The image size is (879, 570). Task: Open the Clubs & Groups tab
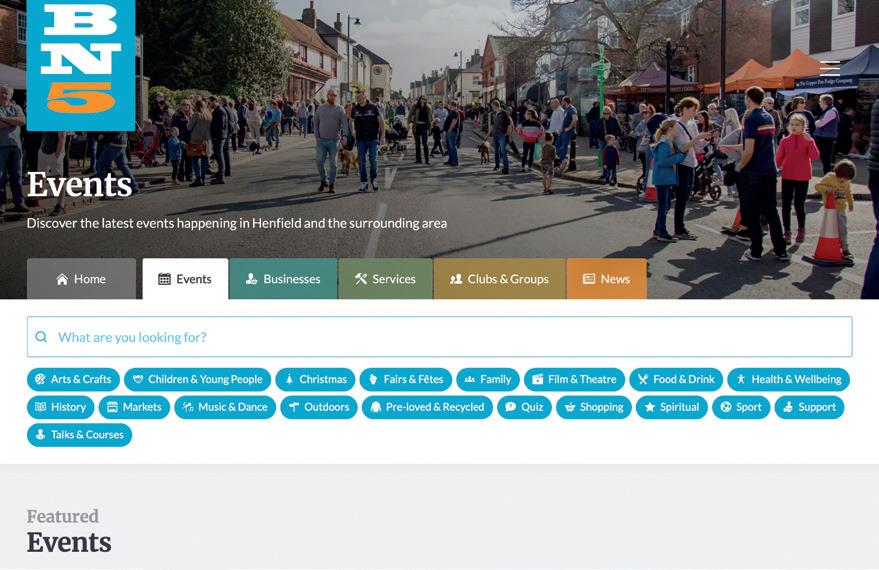(499, 279)
